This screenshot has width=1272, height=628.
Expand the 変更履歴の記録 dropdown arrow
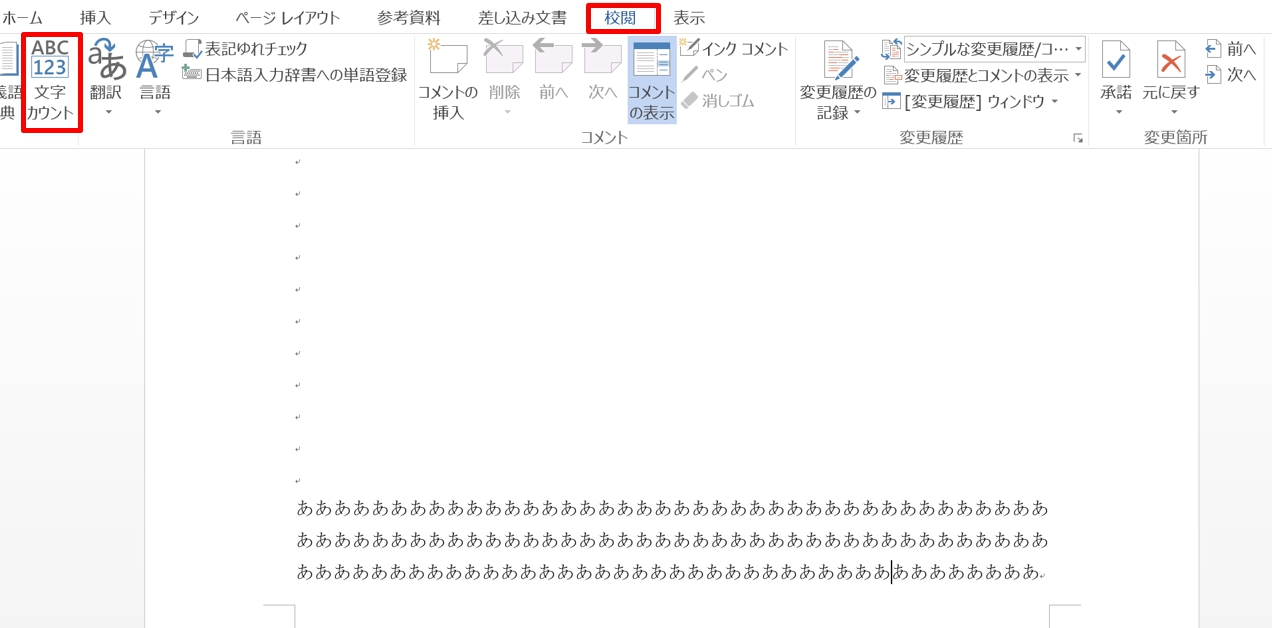(x=858, y=112)
